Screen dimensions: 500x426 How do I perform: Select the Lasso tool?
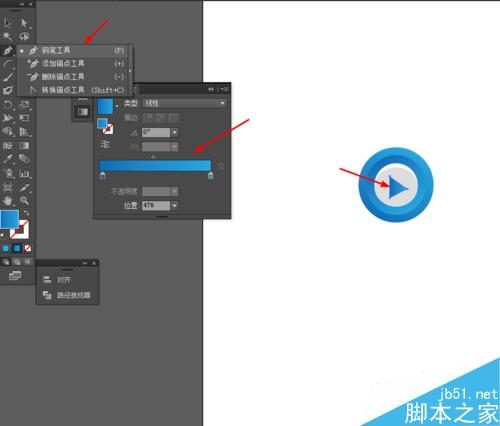pyautogui.click(x=24, y=37)
